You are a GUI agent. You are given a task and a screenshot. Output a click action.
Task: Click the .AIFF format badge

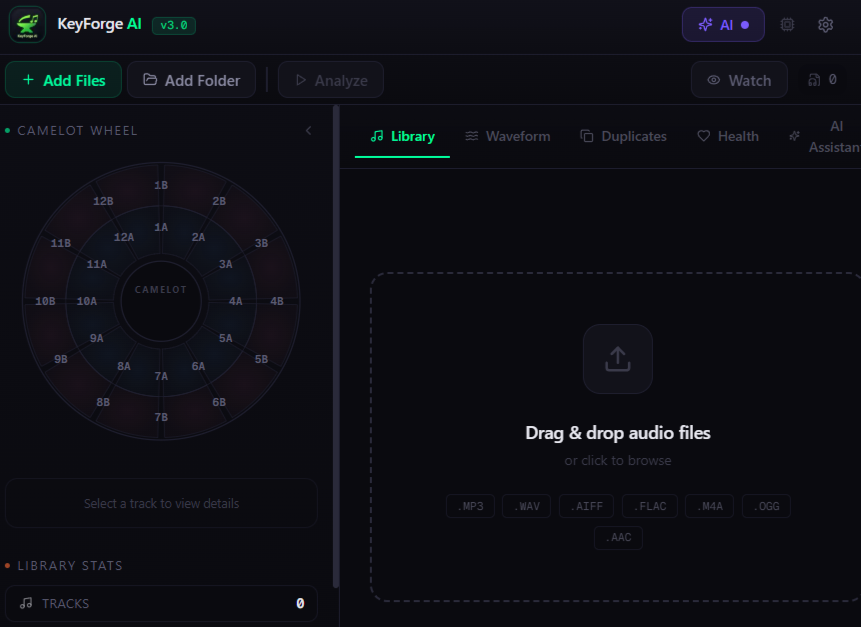pyautogui.click(x=586, y=506)
